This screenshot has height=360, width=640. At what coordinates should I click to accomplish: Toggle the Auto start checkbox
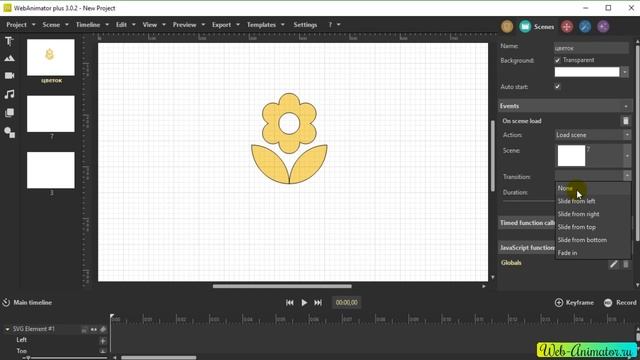click(x=557, y=87)
